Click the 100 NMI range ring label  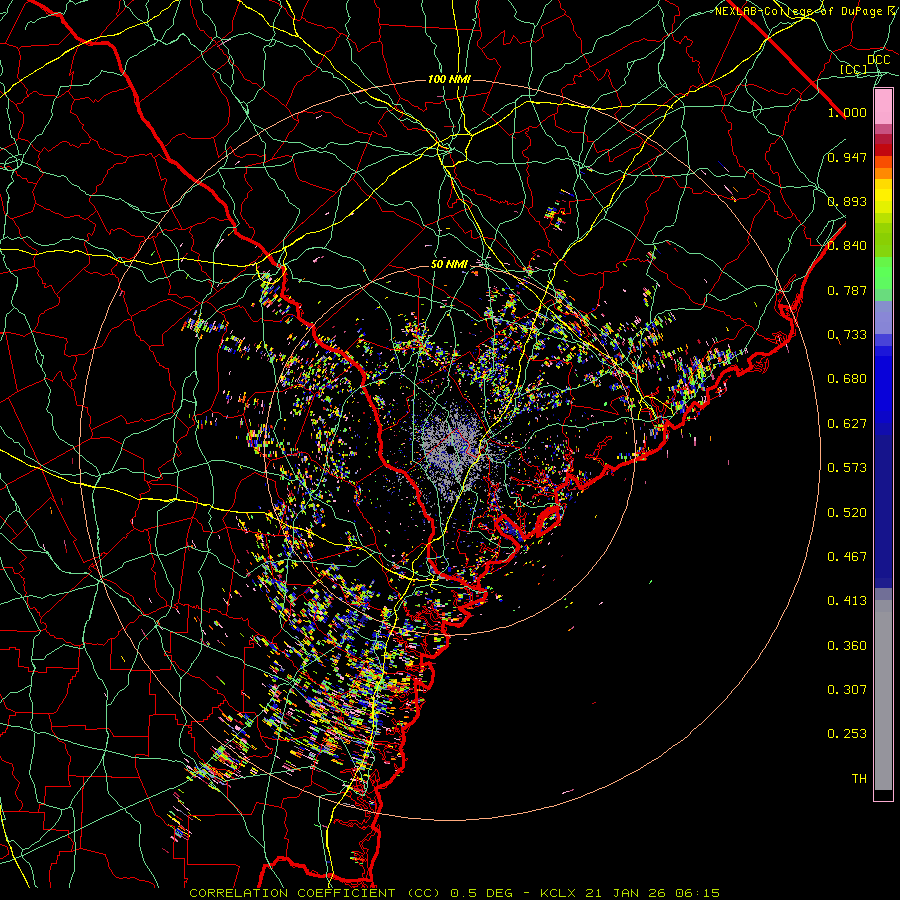click(449, 79)
